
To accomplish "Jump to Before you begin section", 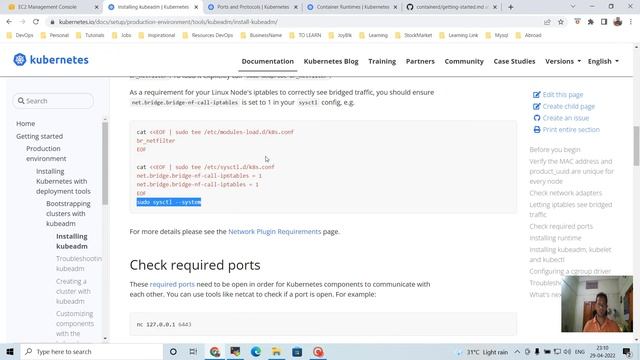I will [555, 149].
